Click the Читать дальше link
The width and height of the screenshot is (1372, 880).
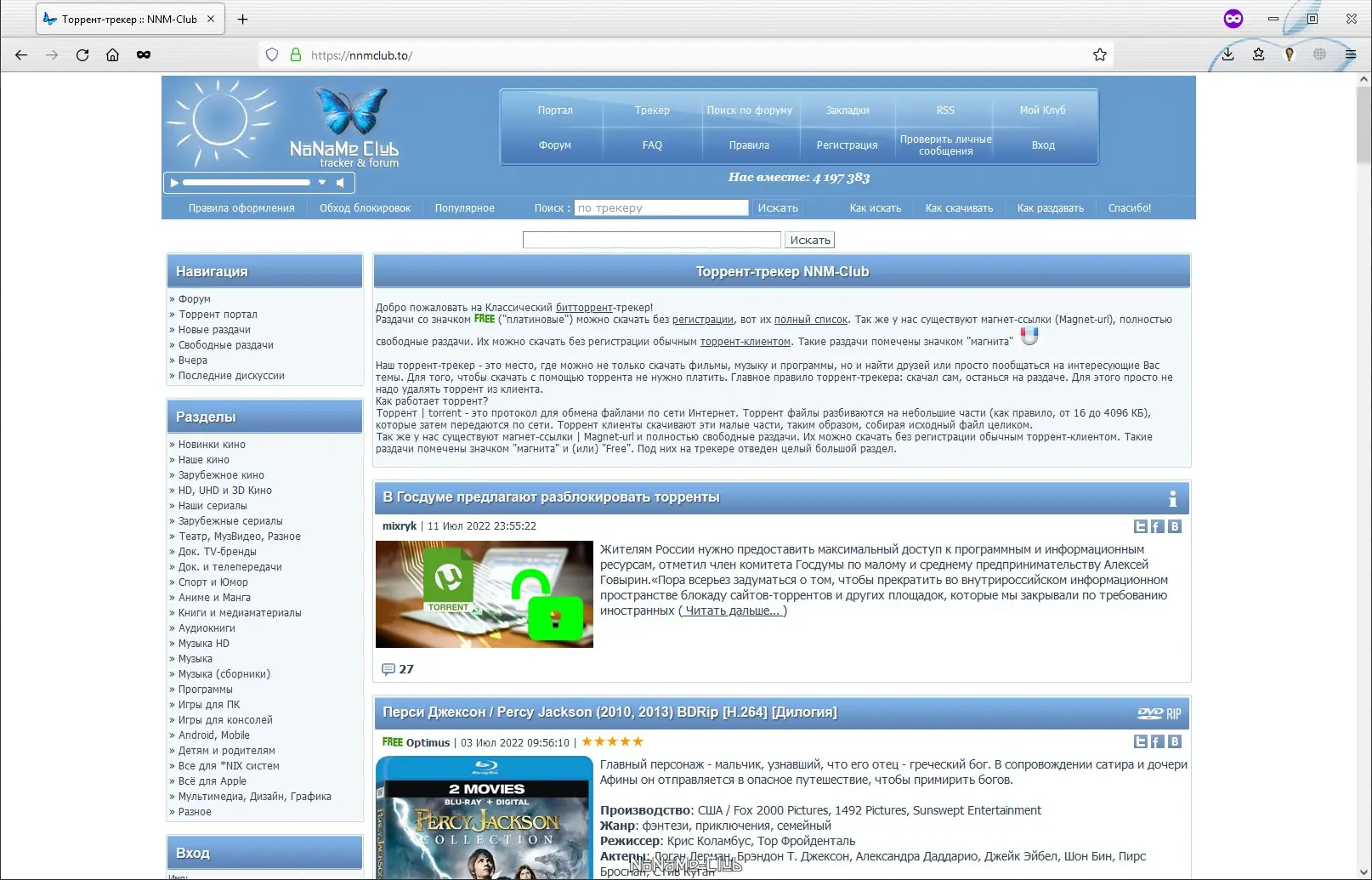pyautogui.click(x=732, y=610)
